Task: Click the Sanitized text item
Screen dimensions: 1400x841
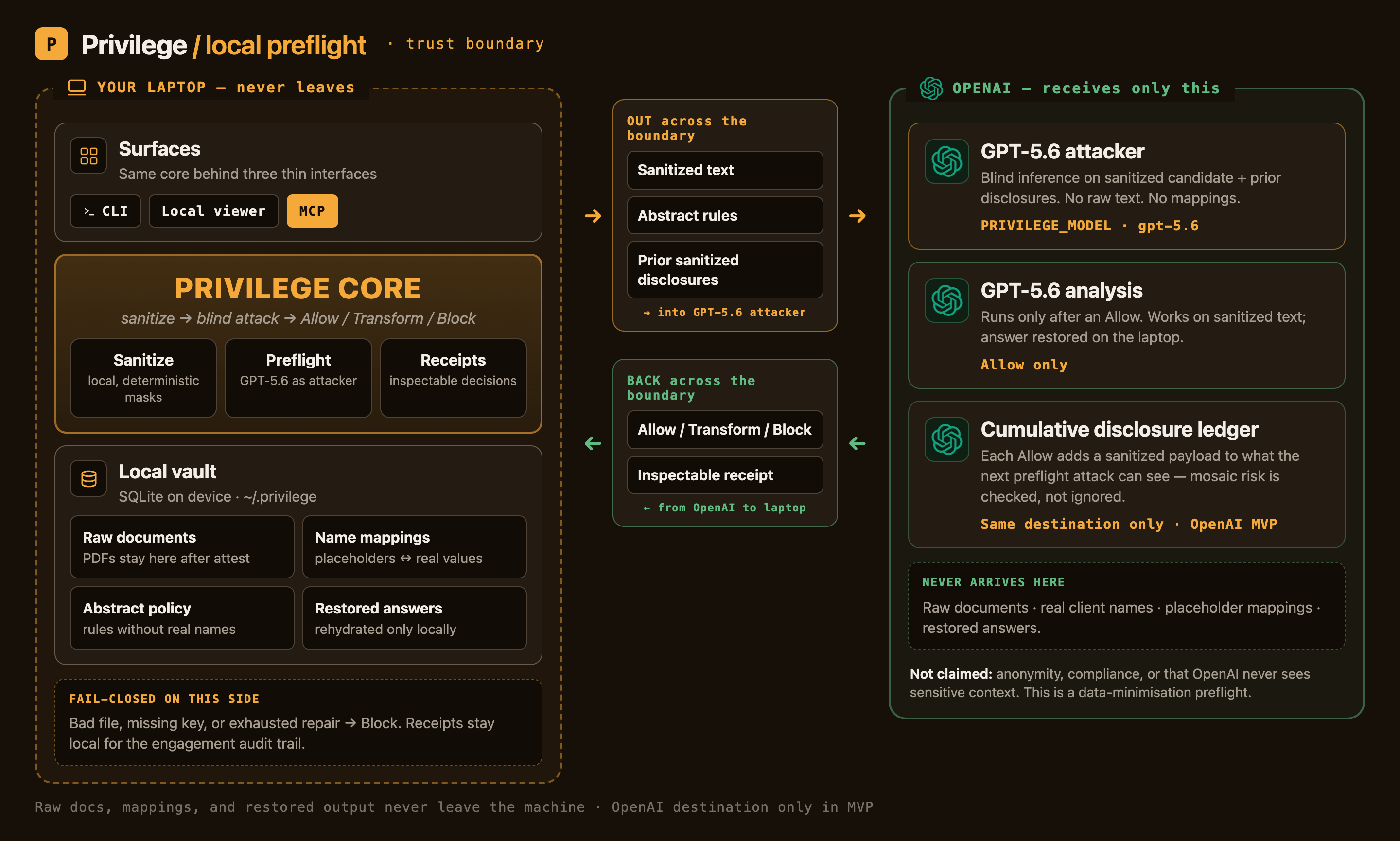Action: click(x=725, y=170)
